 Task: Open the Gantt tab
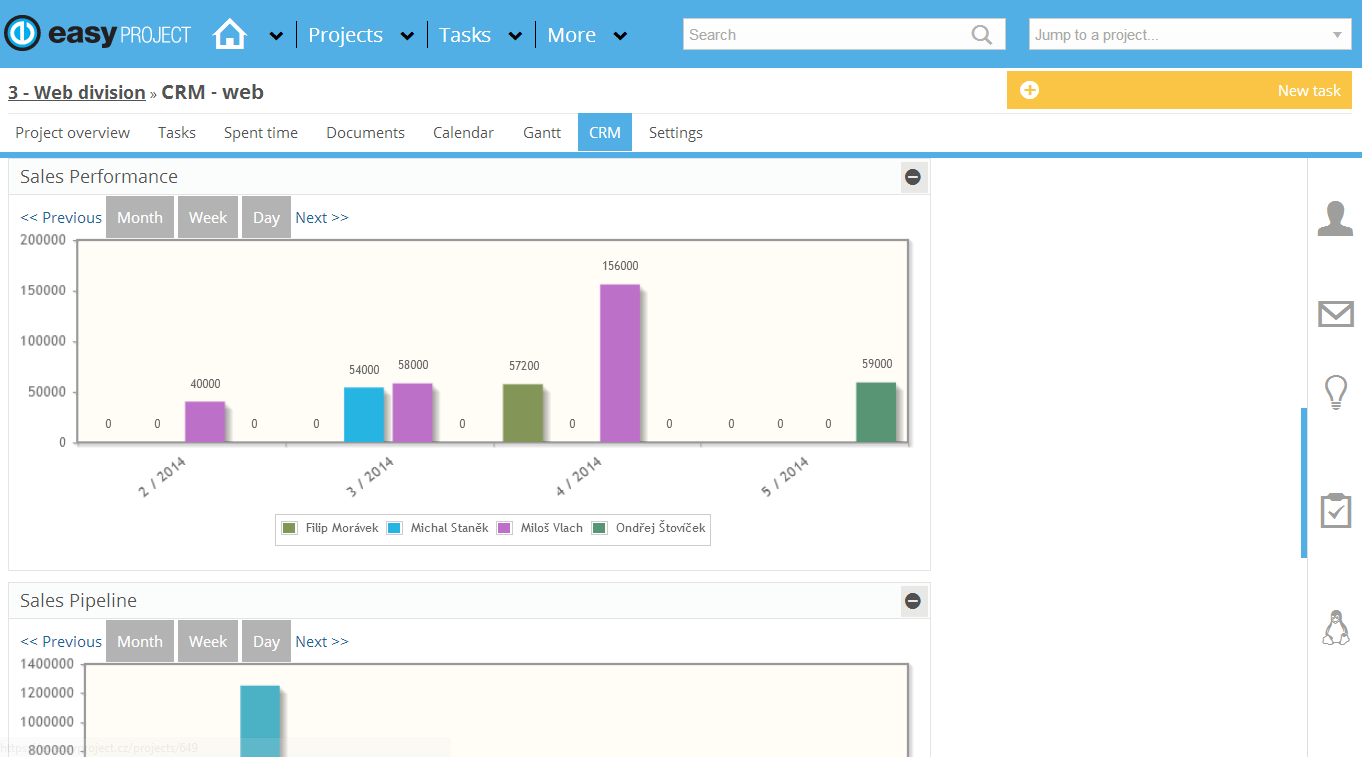[542, 132]
